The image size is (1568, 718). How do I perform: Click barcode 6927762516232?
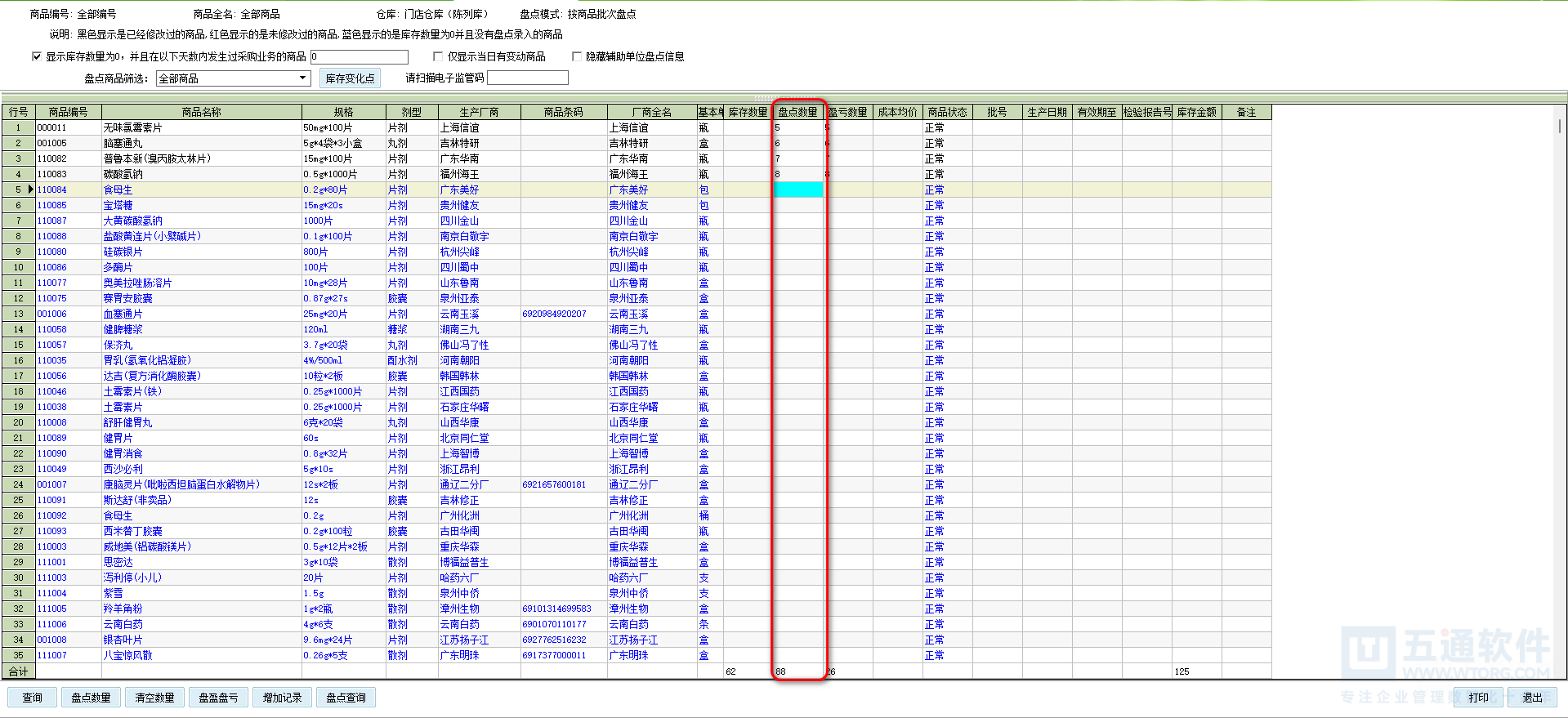coord(555,640)
